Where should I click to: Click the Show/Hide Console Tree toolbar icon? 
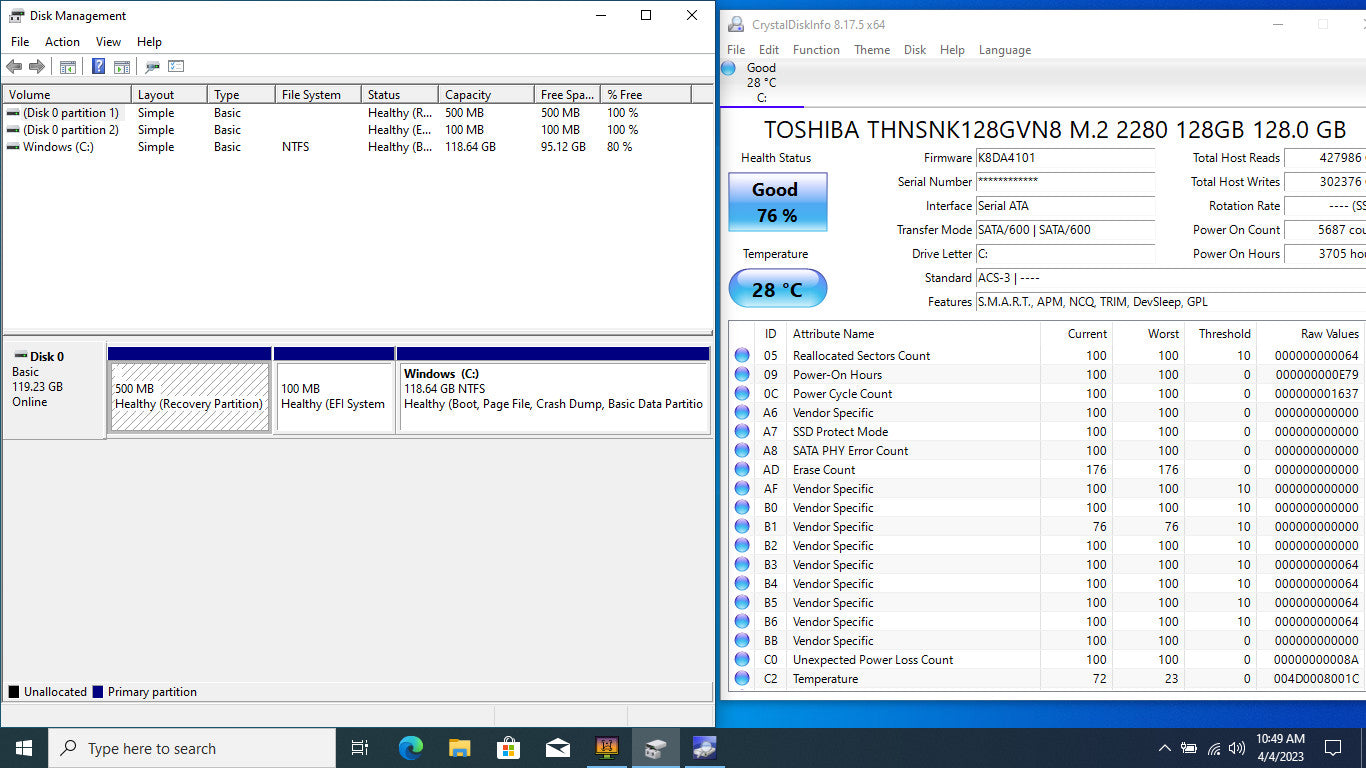tap(68, 67)
